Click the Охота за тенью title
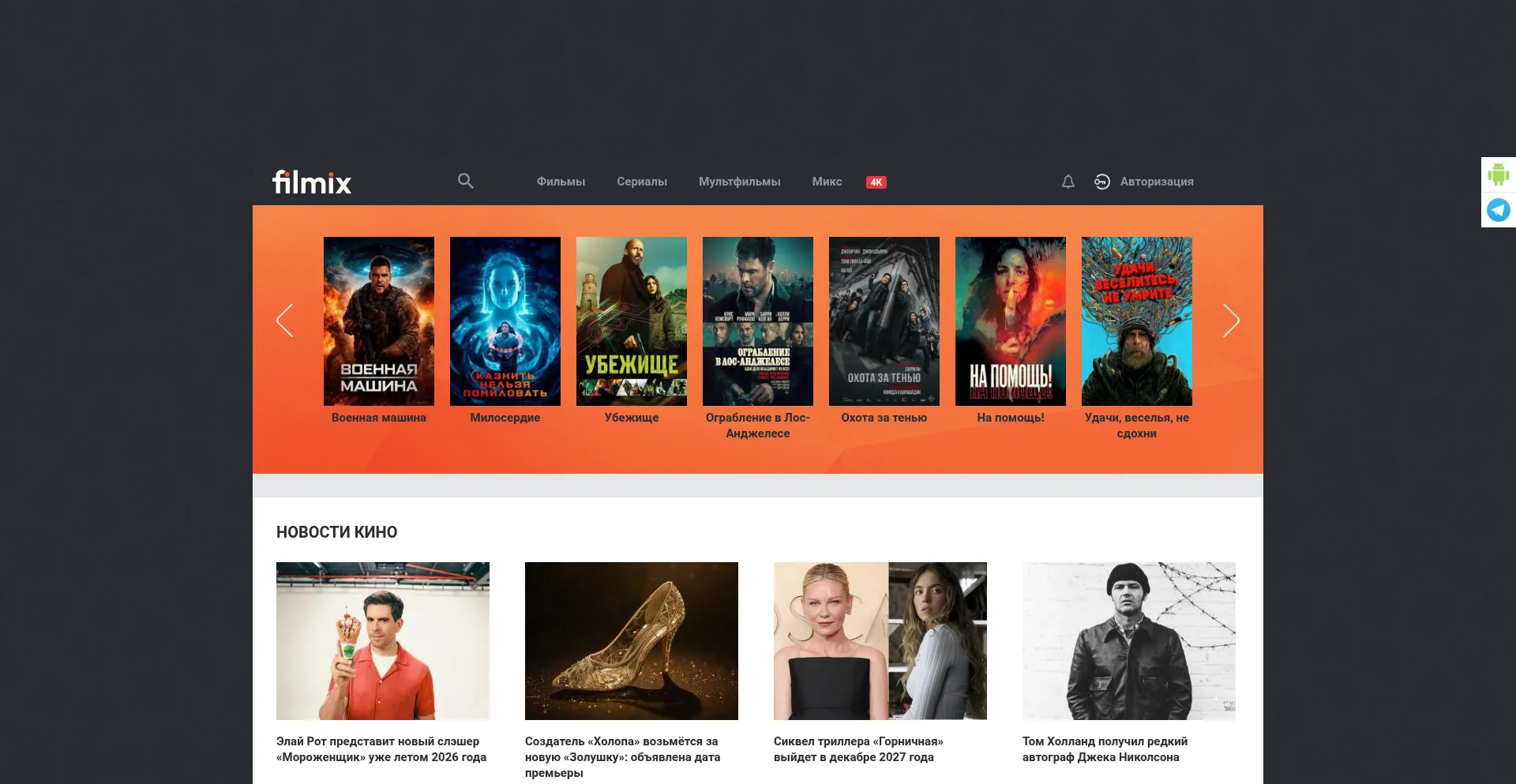Viewport: 1516px width, 784px height. coord(884,418)
